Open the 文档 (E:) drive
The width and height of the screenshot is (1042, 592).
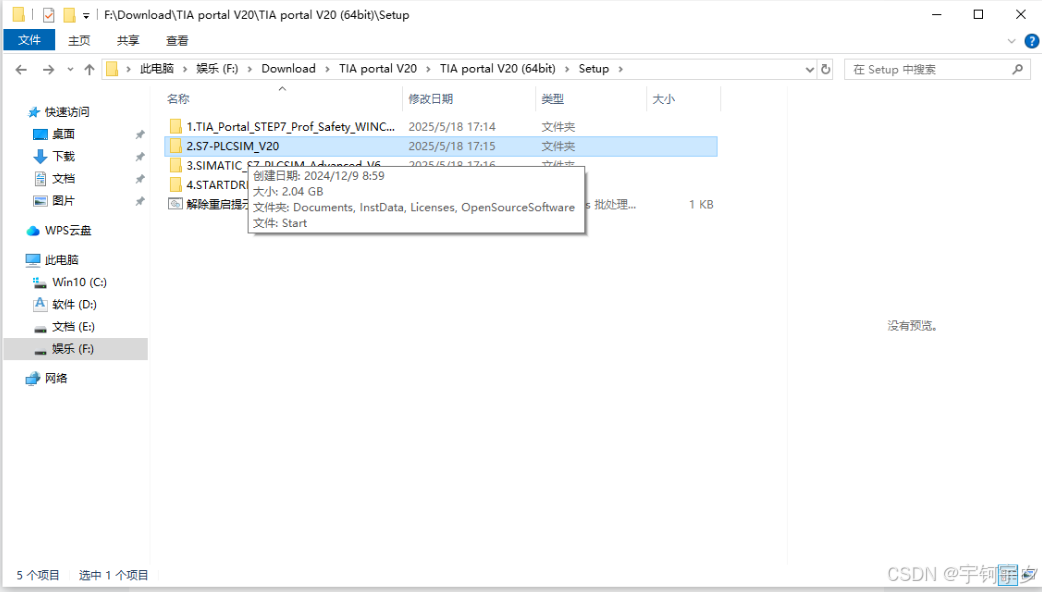(73, 327)
